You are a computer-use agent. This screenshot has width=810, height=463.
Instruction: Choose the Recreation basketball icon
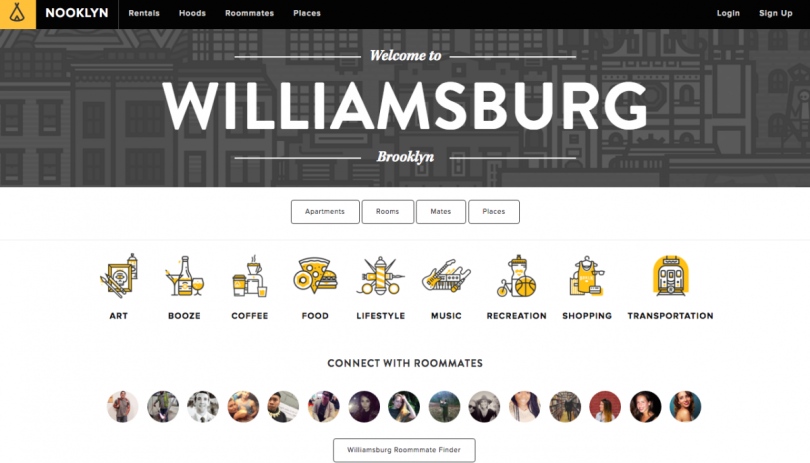pyautogui.click(x=517, y=276)
